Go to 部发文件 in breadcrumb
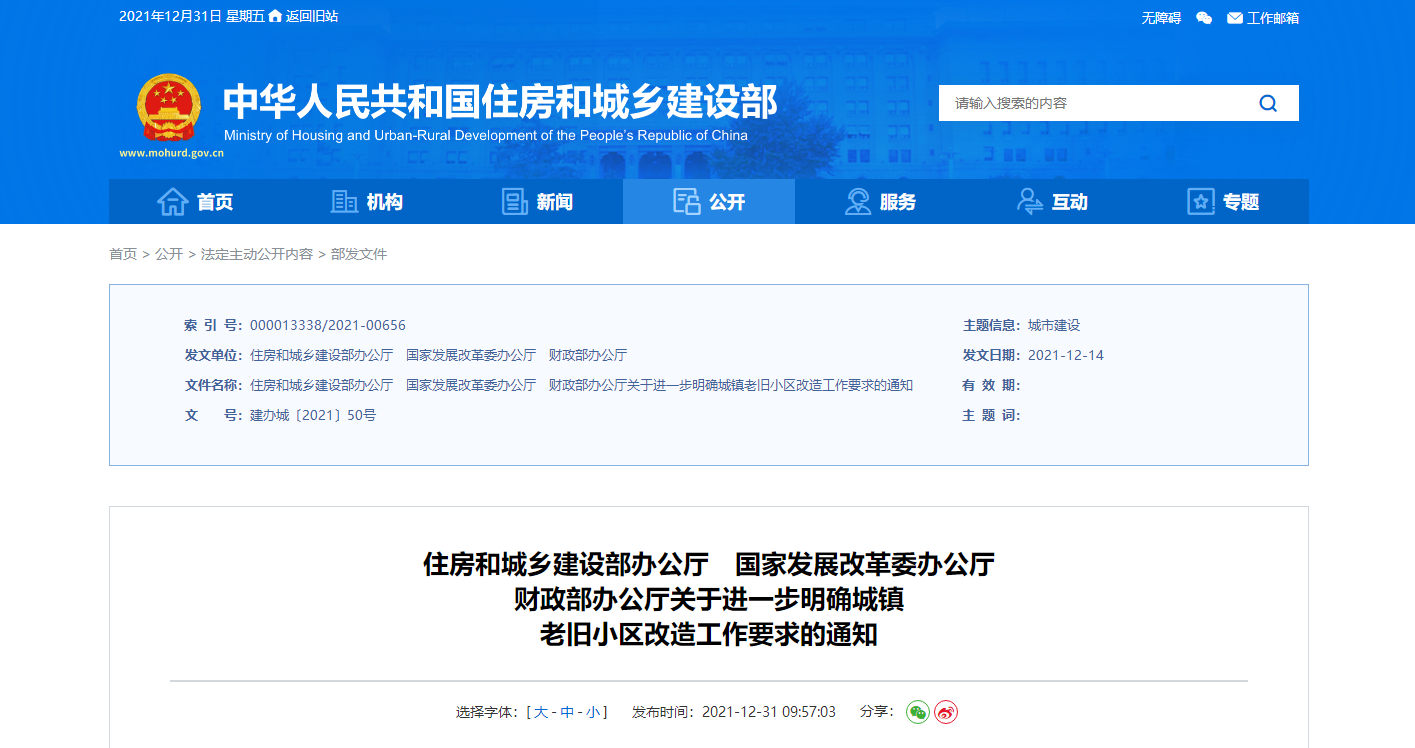The image size is (1415, 748). (359, 254)
